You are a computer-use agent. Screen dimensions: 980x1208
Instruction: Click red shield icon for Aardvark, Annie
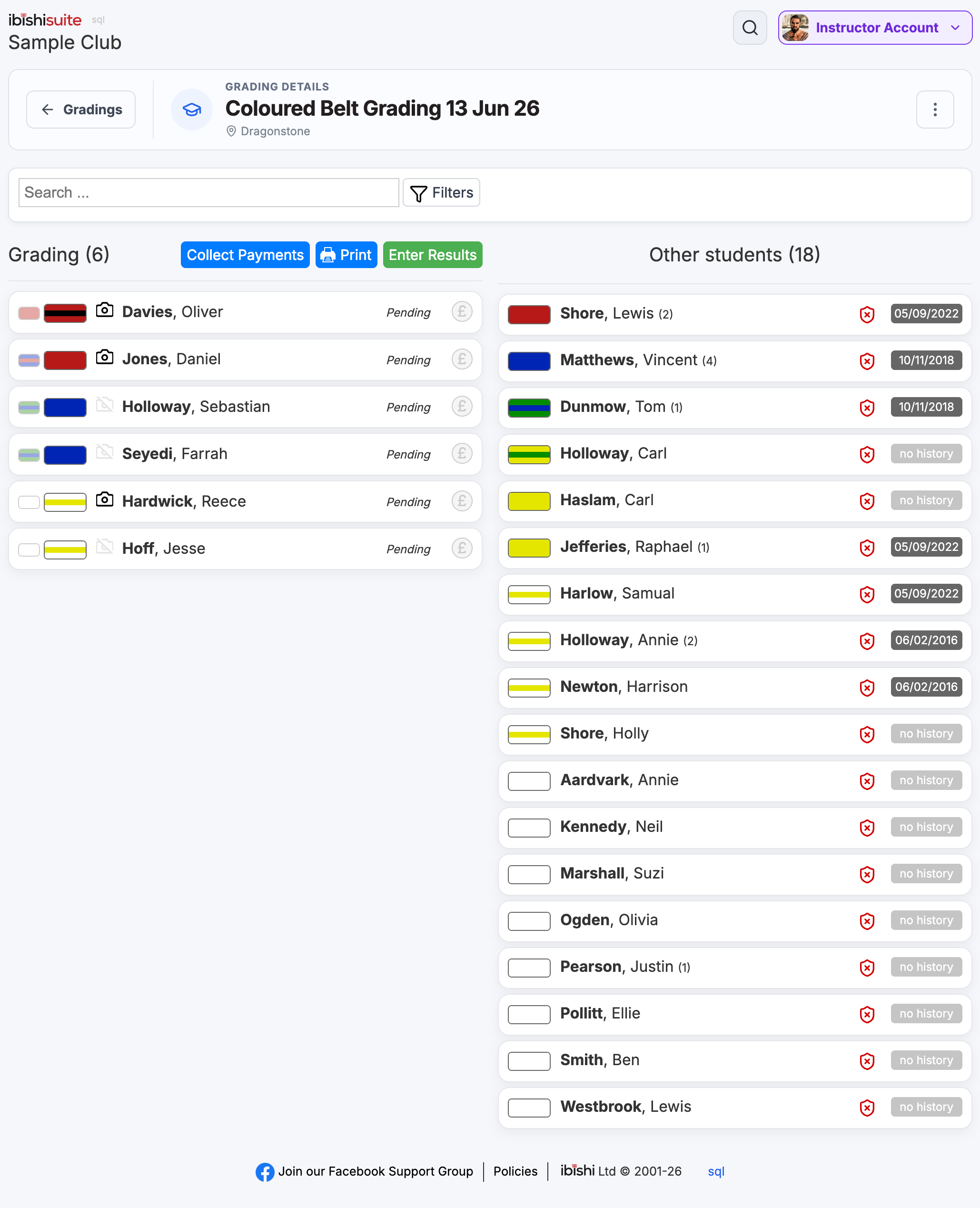pyautogui.click(x=867, y=781)
